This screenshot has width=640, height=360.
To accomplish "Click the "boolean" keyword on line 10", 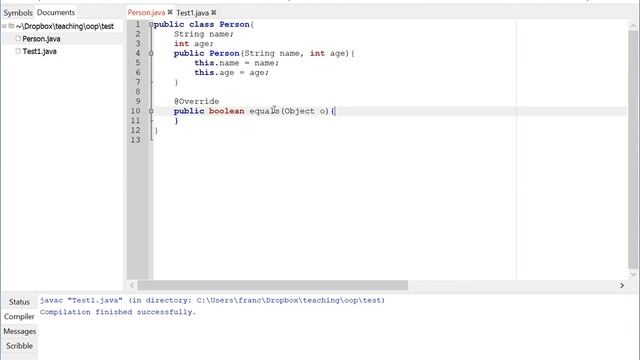I will pyautogui.click(x=227, y=111).
